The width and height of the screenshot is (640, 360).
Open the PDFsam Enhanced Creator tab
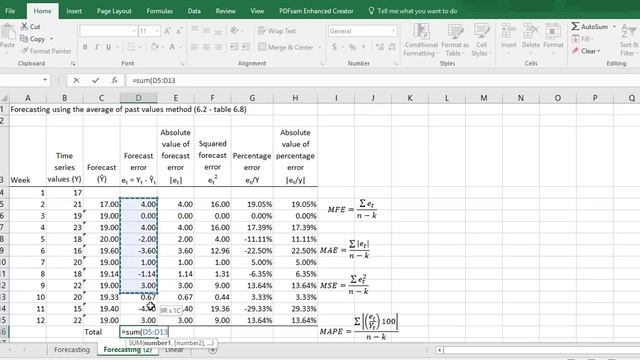tap(316, 11)
